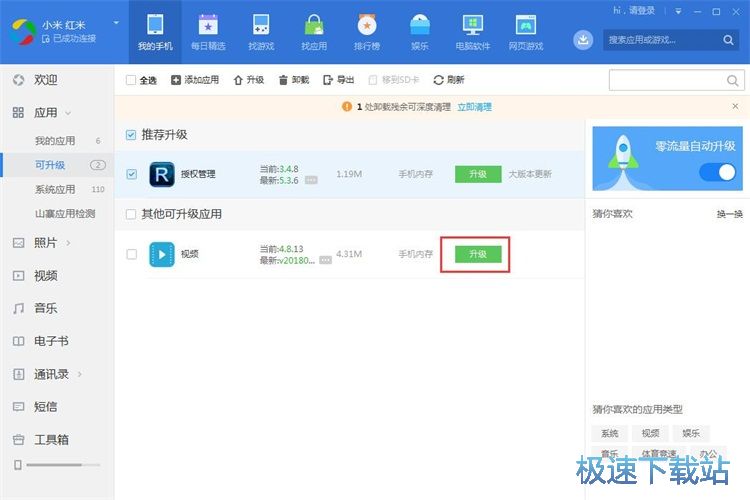Open the 网页游戏 tab
Screen dimensions: 750x500
coord(526,32)
